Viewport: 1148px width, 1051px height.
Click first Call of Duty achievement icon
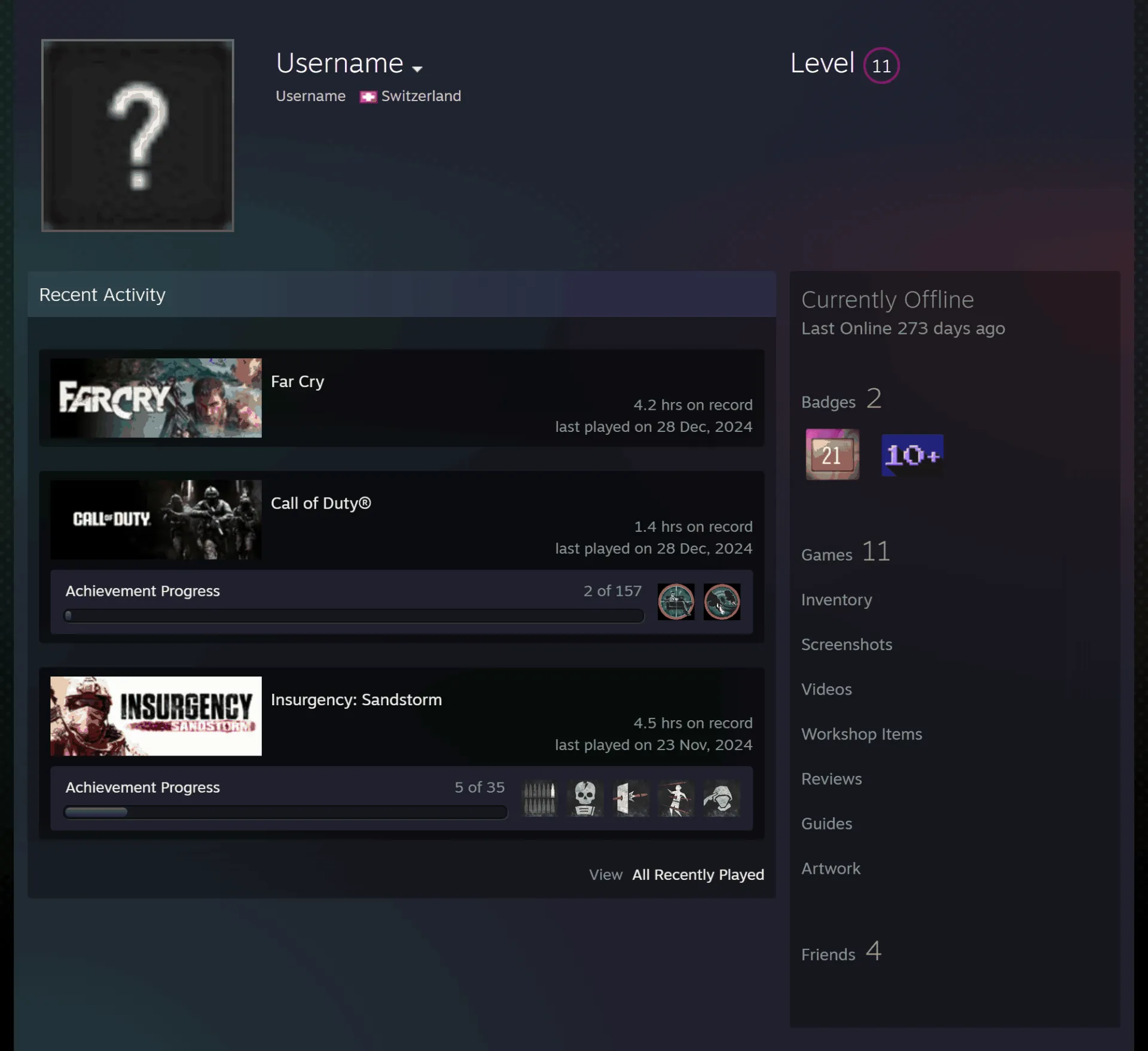pyautogui.click(x=676, y=601)
